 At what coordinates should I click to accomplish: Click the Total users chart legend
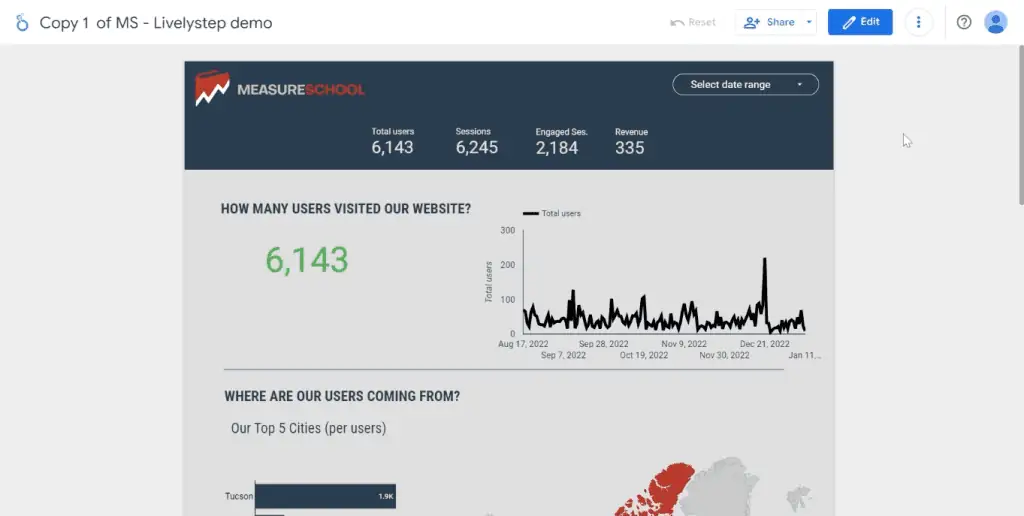[x=551, y=214]
